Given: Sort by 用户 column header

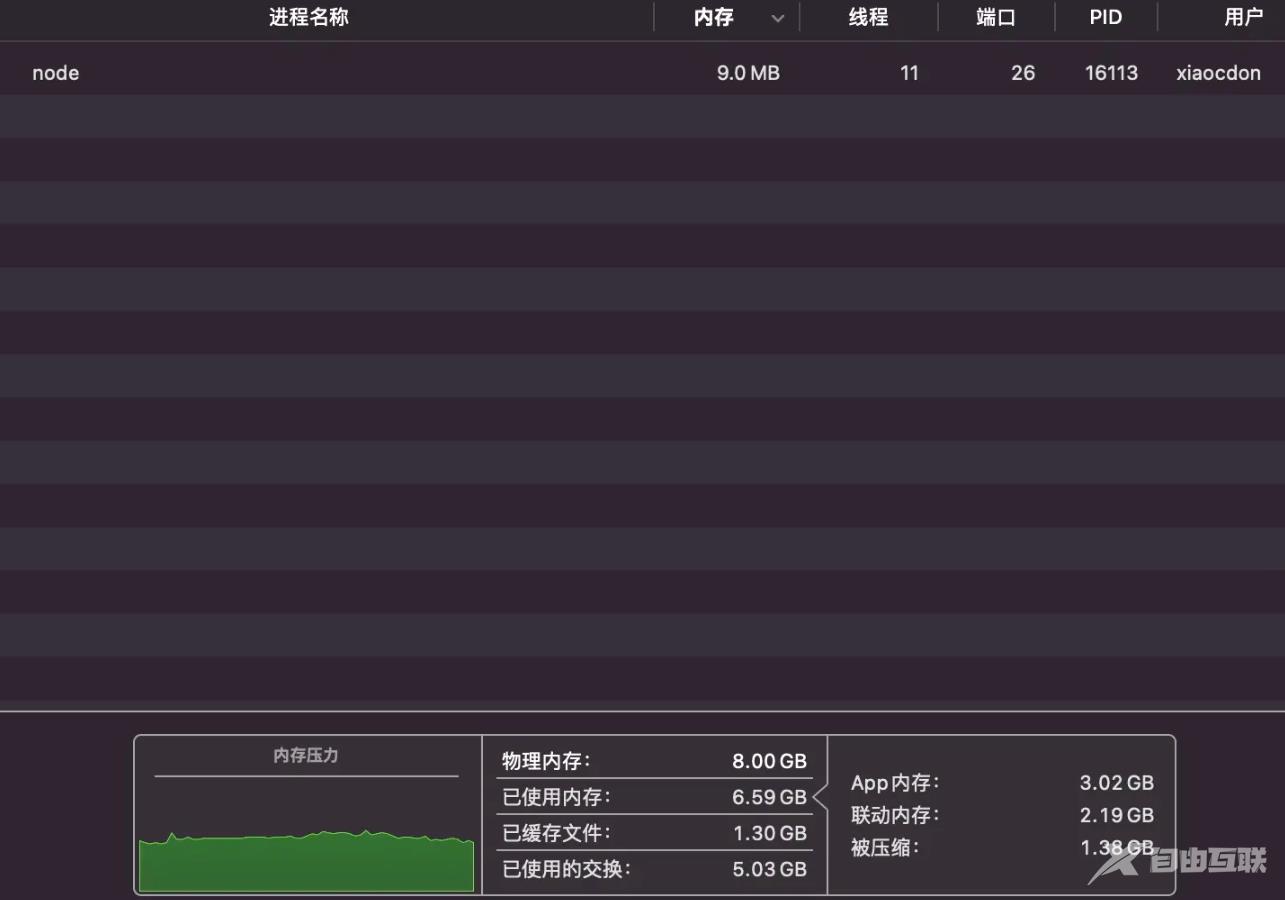Looking at the screenshot, I should [x=1244, y=17].
